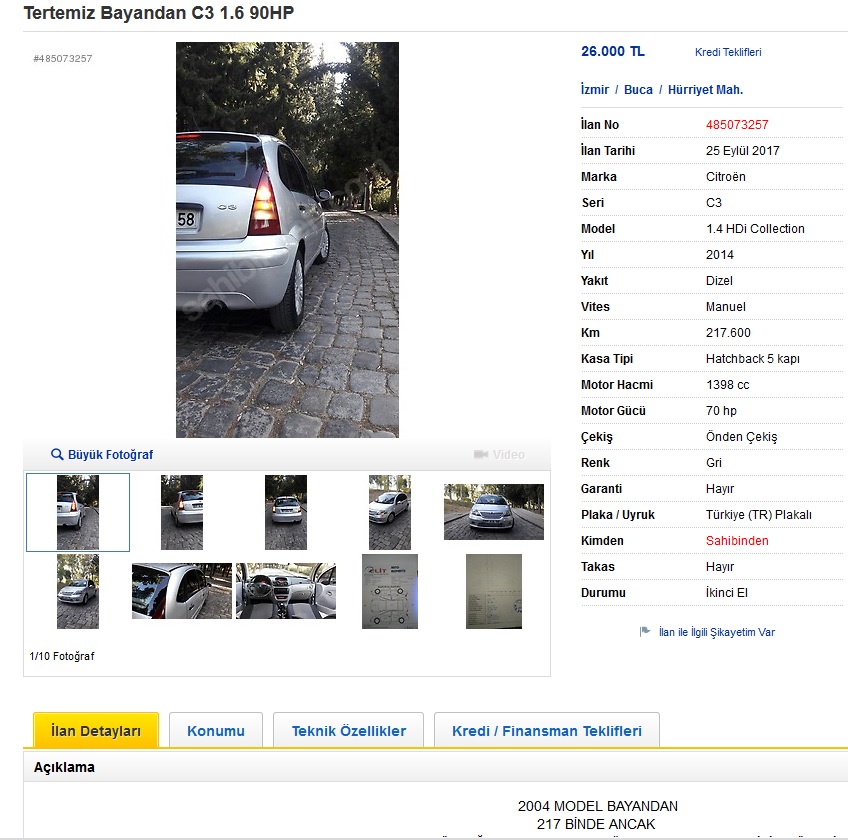Viewport: 848px width, 840px height.
Task: Select the expertise report diagram thumbnail
Action: tap(390, 591)
